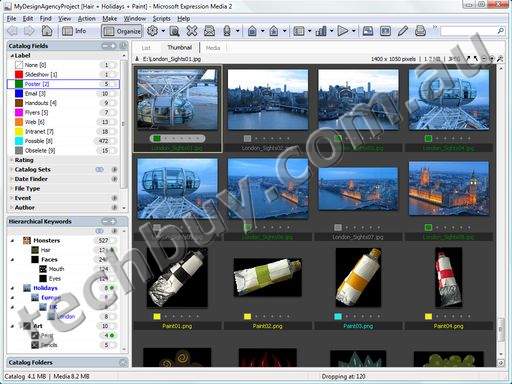Expand the Date Finder group

pyautogui.click(x=12, y=179)
